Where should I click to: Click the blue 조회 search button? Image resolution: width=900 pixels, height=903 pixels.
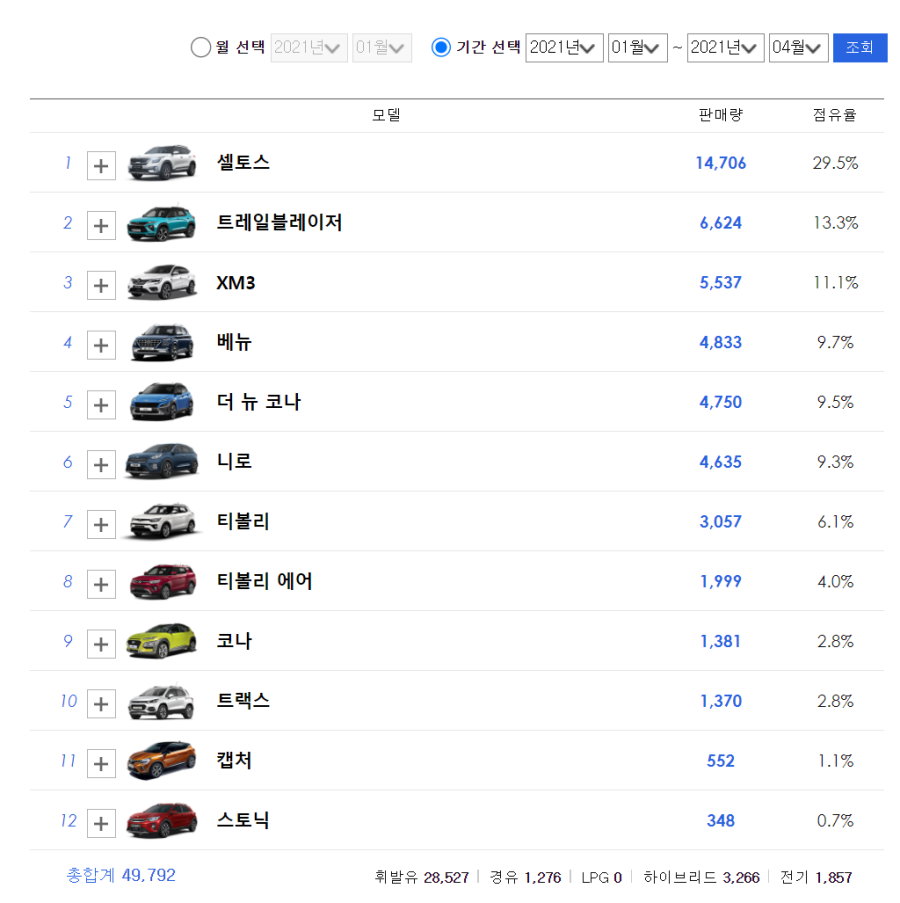click(860, 47)
